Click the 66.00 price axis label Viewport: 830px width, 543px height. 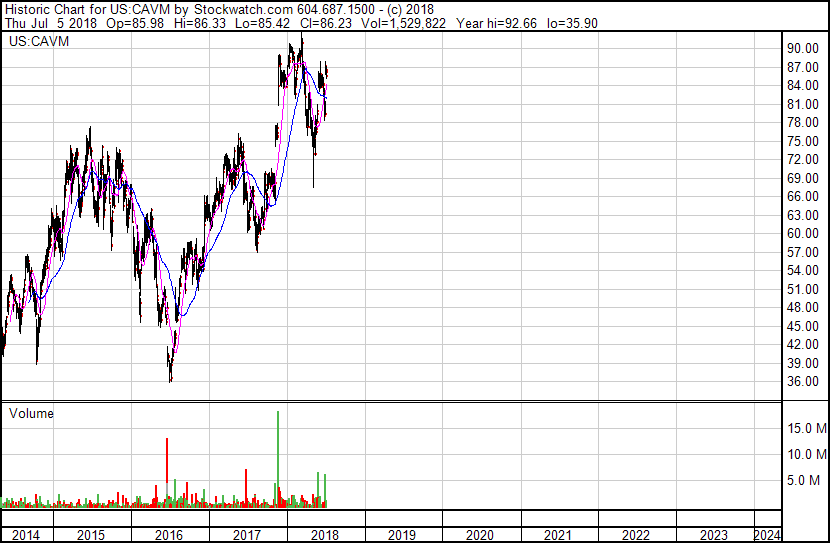[x=803, y=196]
